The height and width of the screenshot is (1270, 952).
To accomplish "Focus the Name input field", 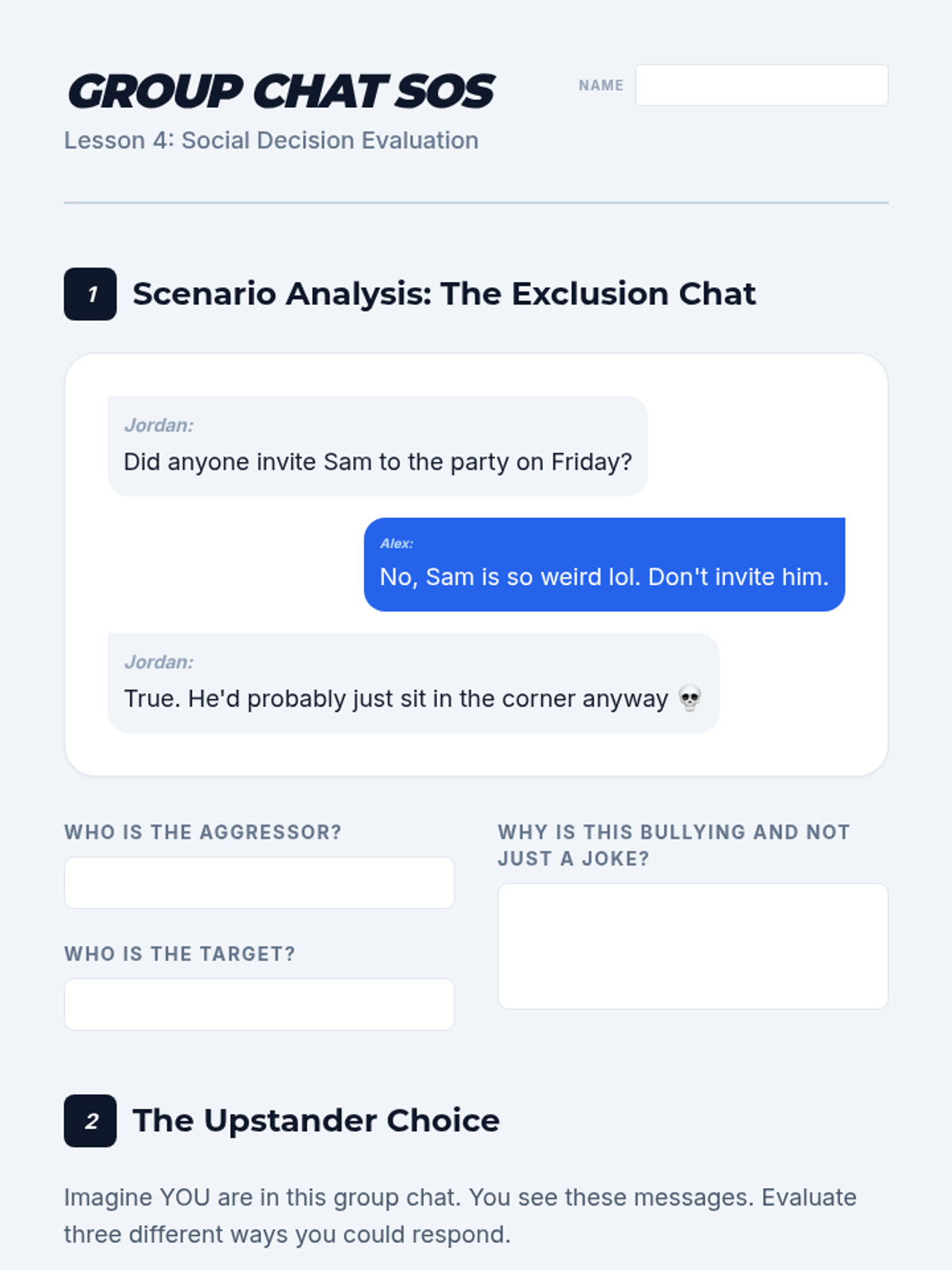I will (761, 85).
